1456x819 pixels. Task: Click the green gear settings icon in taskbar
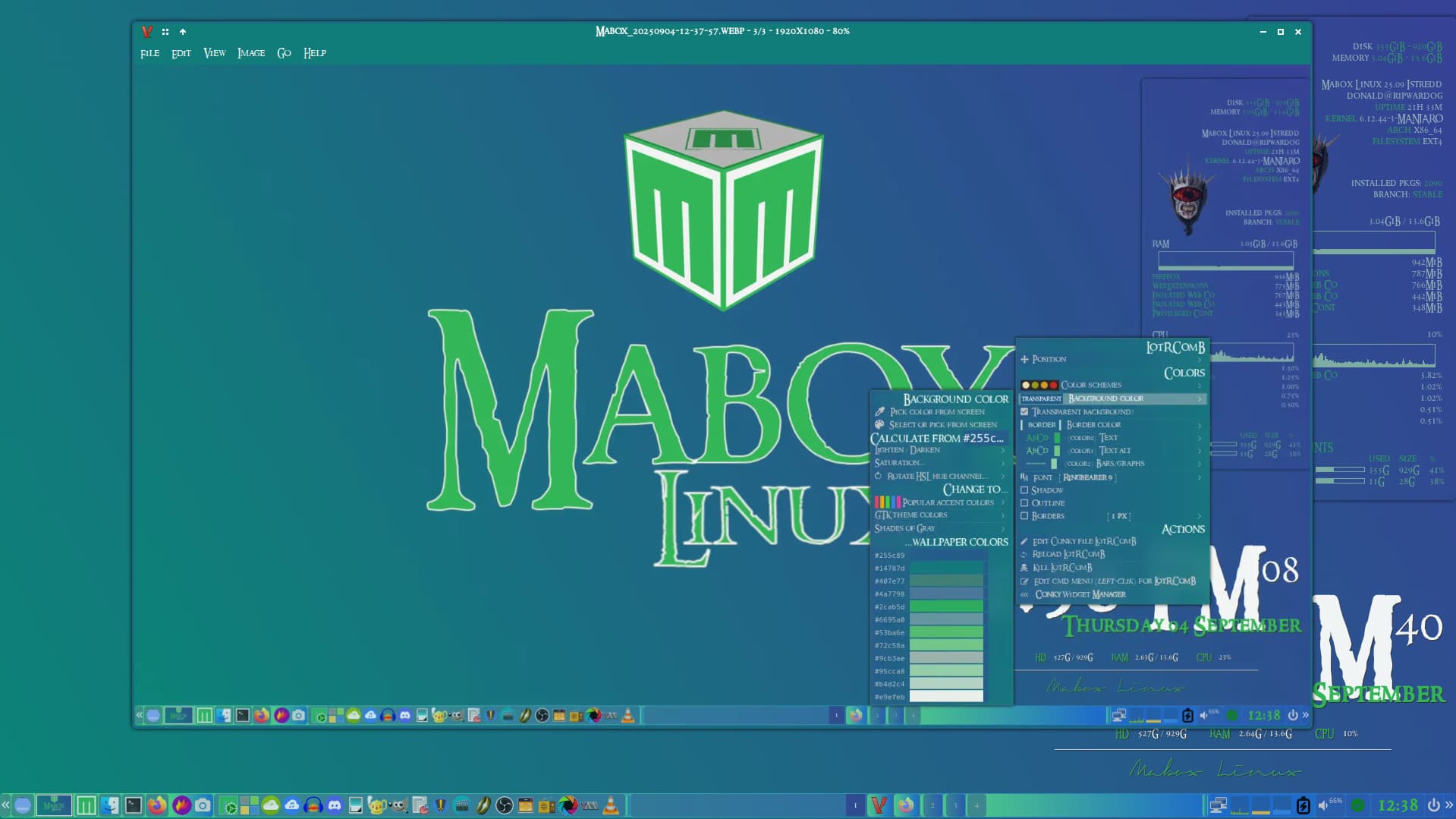pyautogui.click(x=229, y=806)
